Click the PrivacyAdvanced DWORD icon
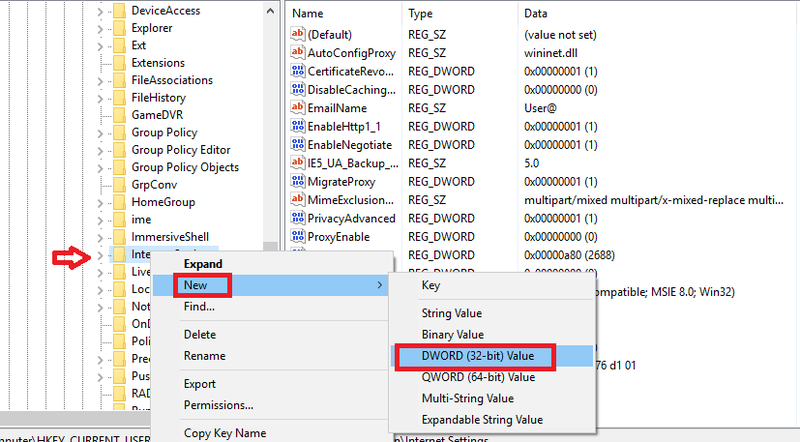800x442 pixels. click(298, 218)
